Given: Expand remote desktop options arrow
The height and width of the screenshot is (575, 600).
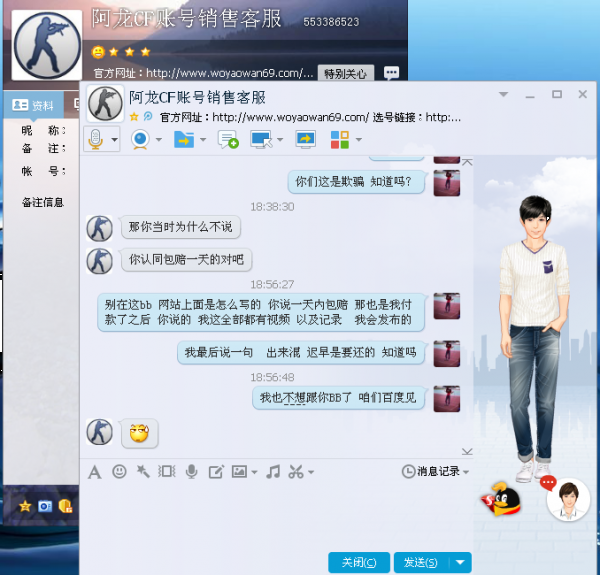Looking at the screenshot, I should tap(280, 140).
